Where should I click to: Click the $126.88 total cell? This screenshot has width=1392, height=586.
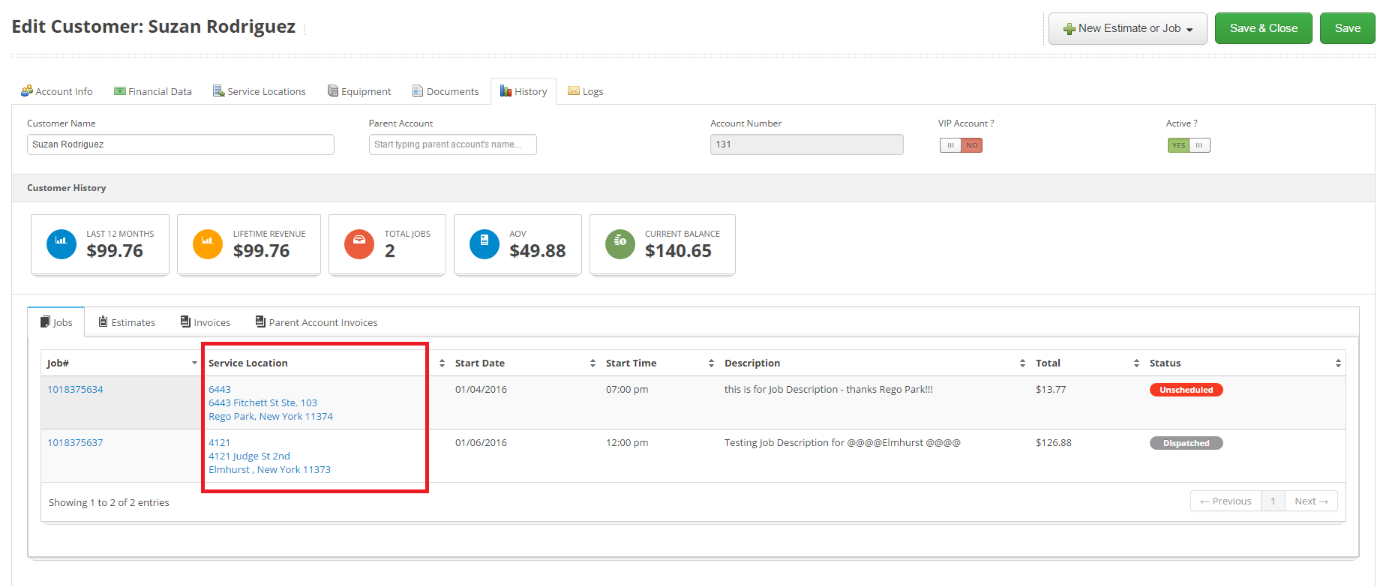click(x=1052, y=442)
